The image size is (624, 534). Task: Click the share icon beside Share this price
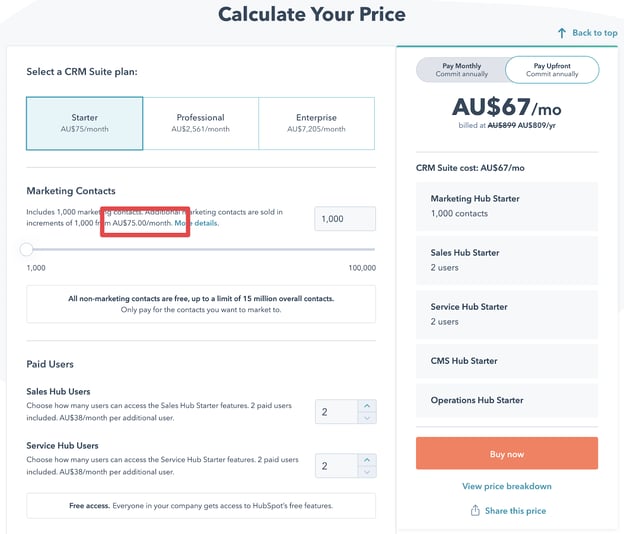pos(475,511)
